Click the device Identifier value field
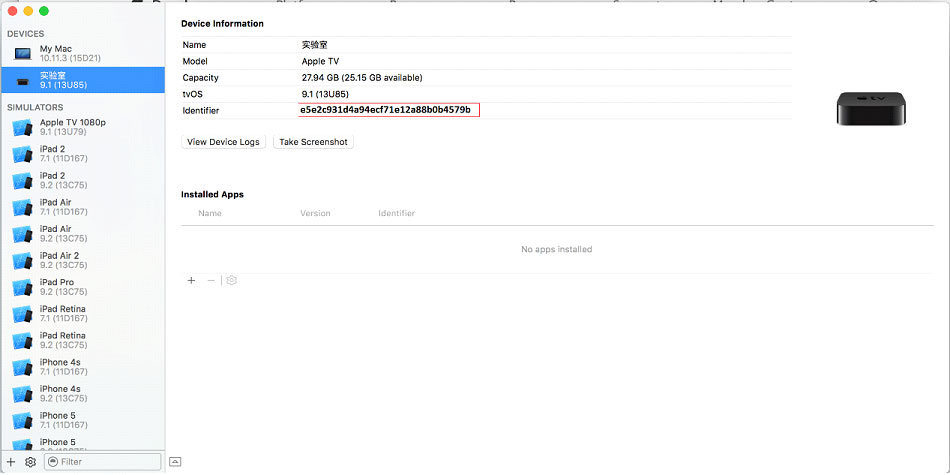Image resolution: width=950 pixels, height=475 pixels. [388, 110]
